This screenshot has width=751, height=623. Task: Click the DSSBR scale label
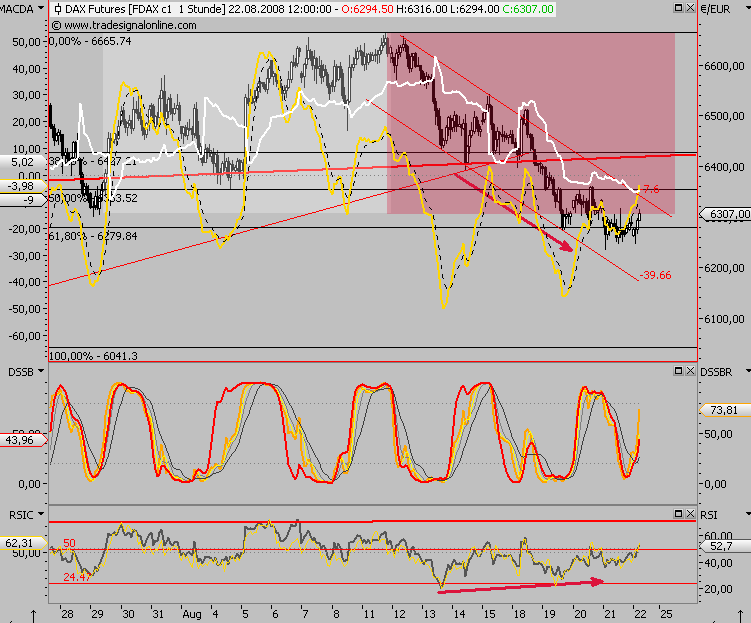point(716,372)
